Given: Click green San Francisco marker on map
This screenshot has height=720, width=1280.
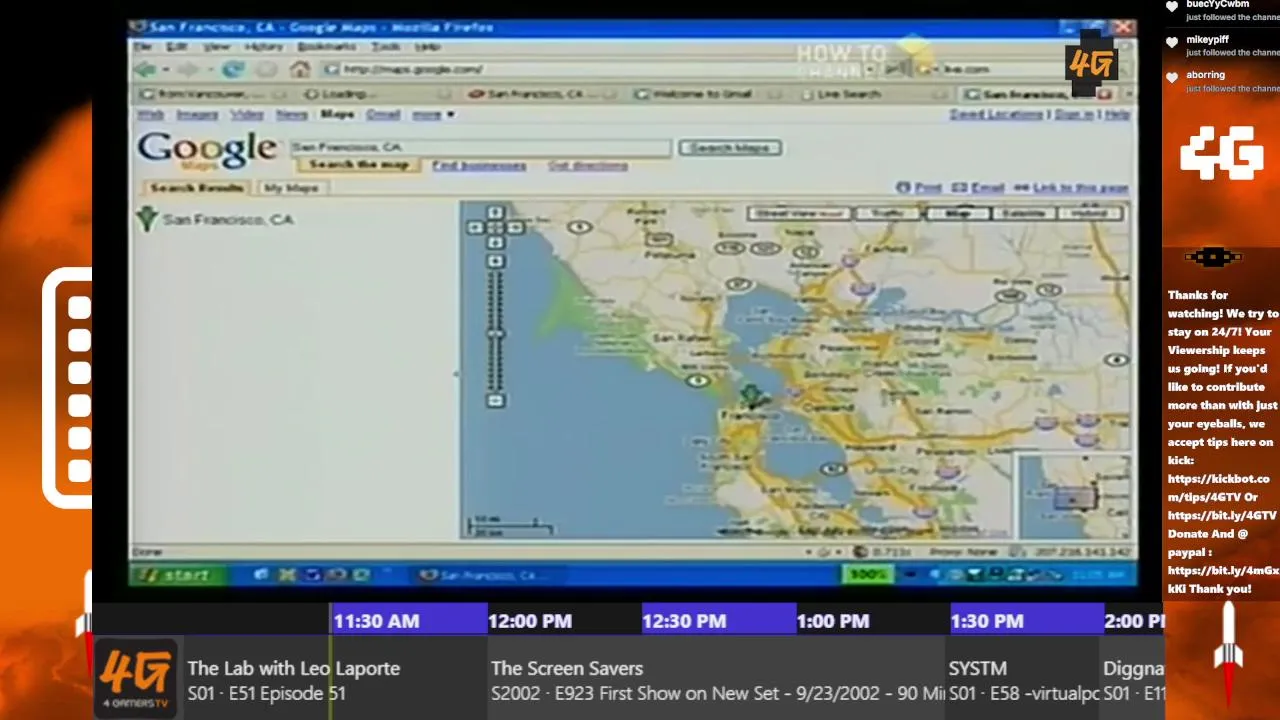Looking at the screenshot, I should click(x=751, y=396).
